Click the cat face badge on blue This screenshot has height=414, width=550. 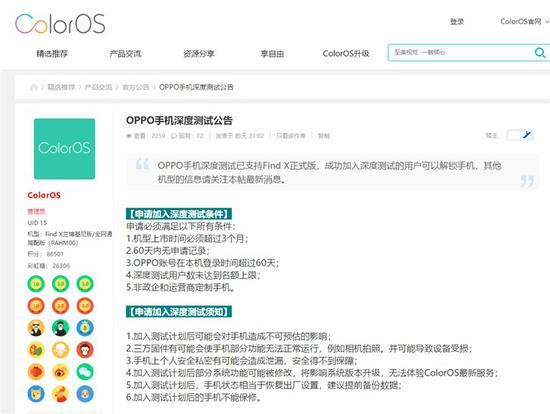point(36,394)
